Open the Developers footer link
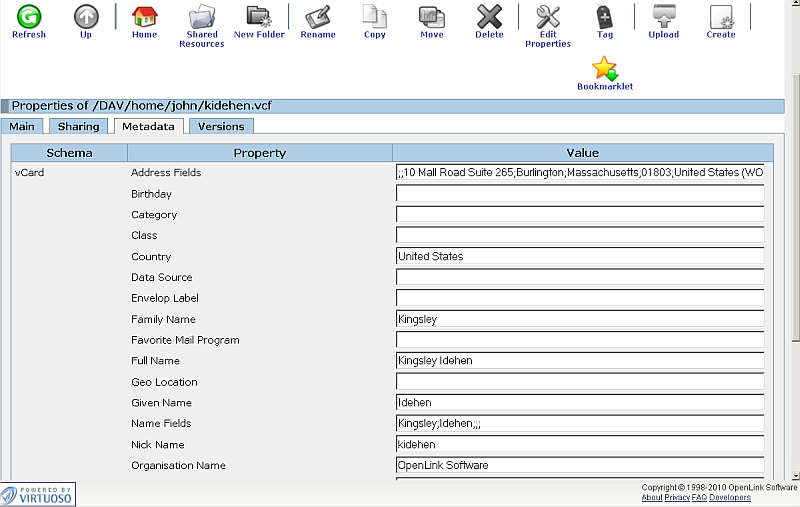Viewport: 800px width, 507px height. click(x=730, y=497)
